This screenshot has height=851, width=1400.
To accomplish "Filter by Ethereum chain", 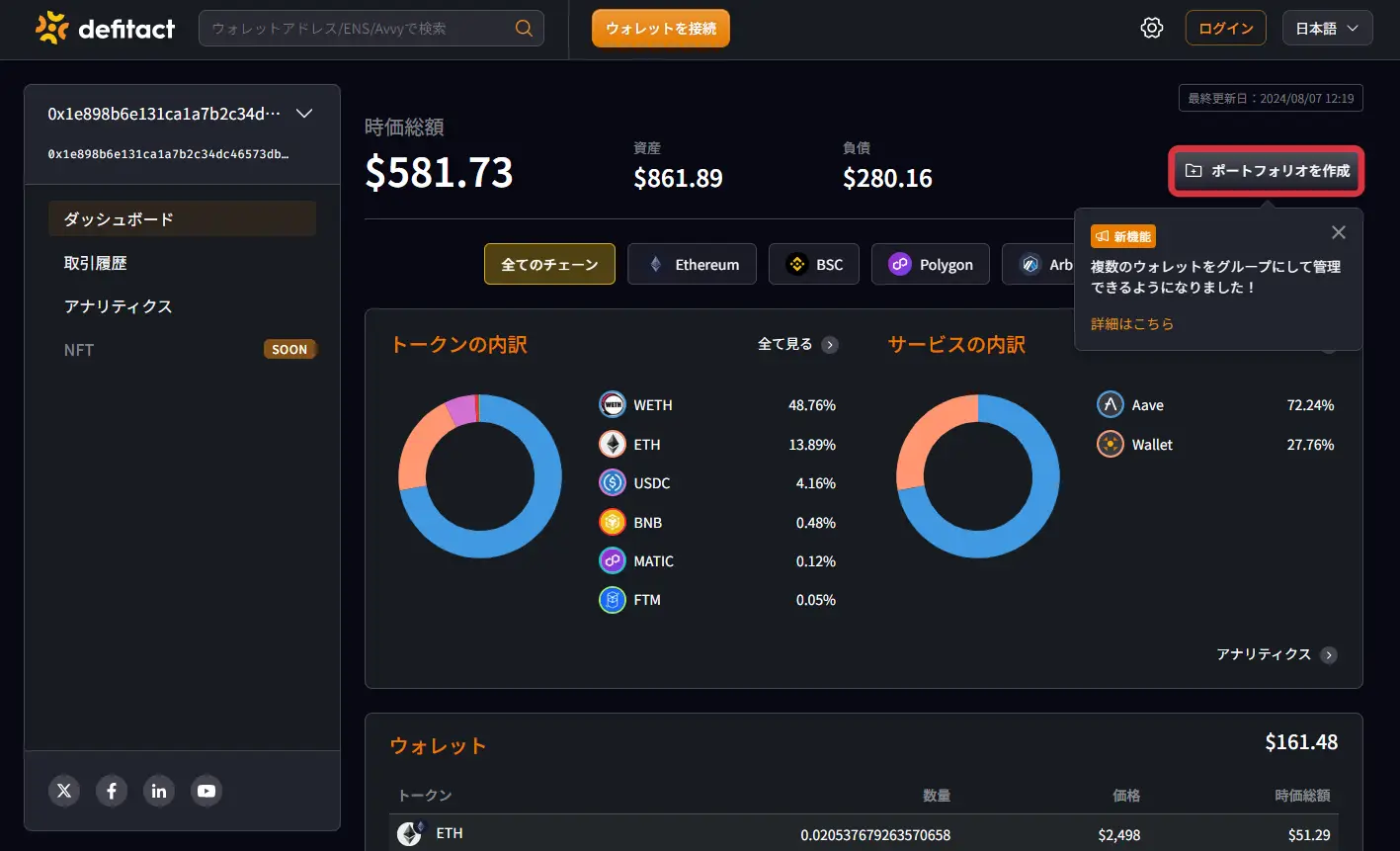I will click(x=692, y=264).
